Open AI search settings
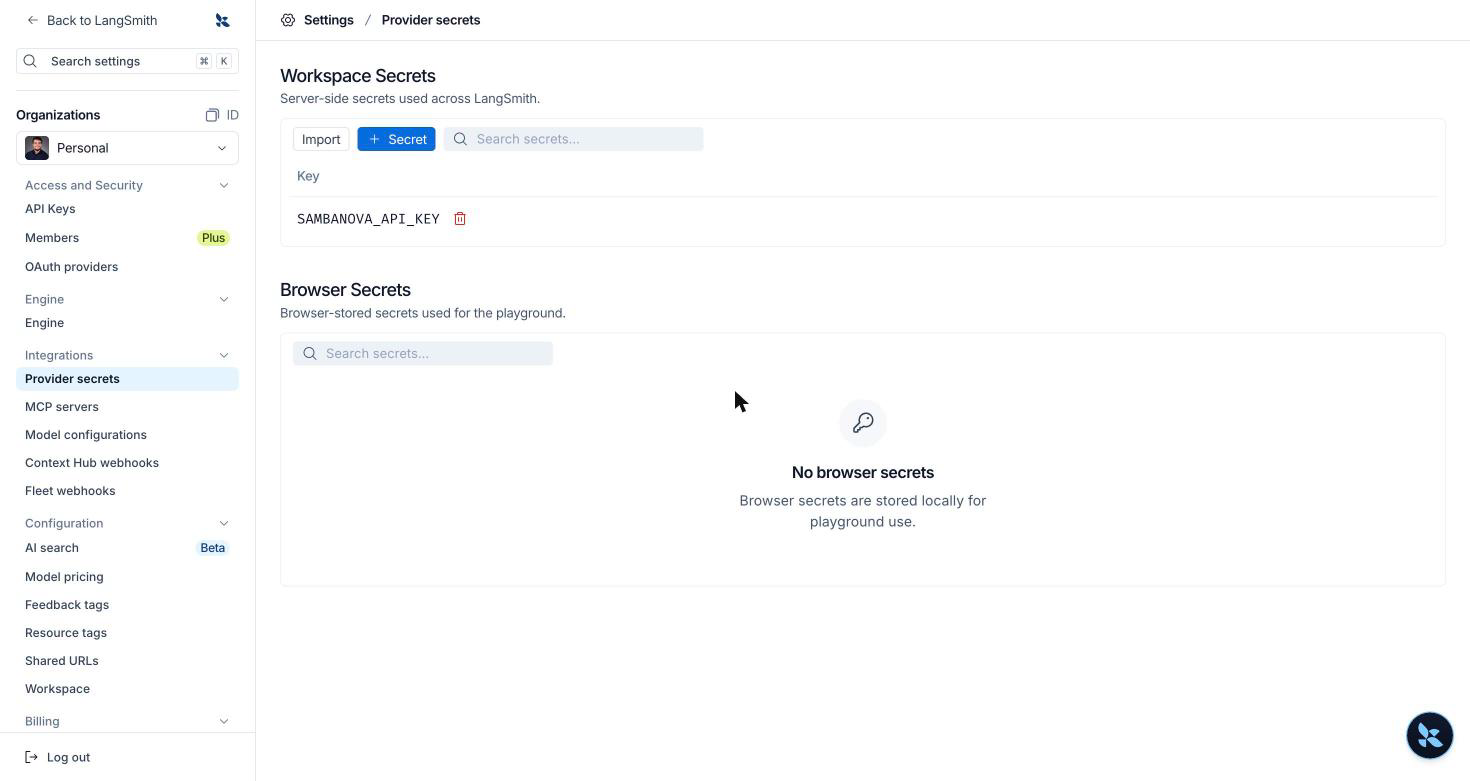This screenshot has height=781, width=1470. tap(127, 548)
